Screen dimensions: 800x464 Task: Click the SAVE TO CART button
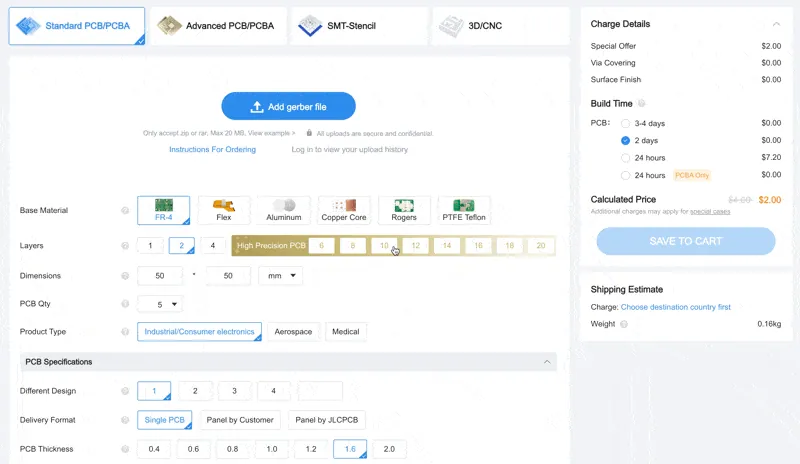[x=686, y=241]
